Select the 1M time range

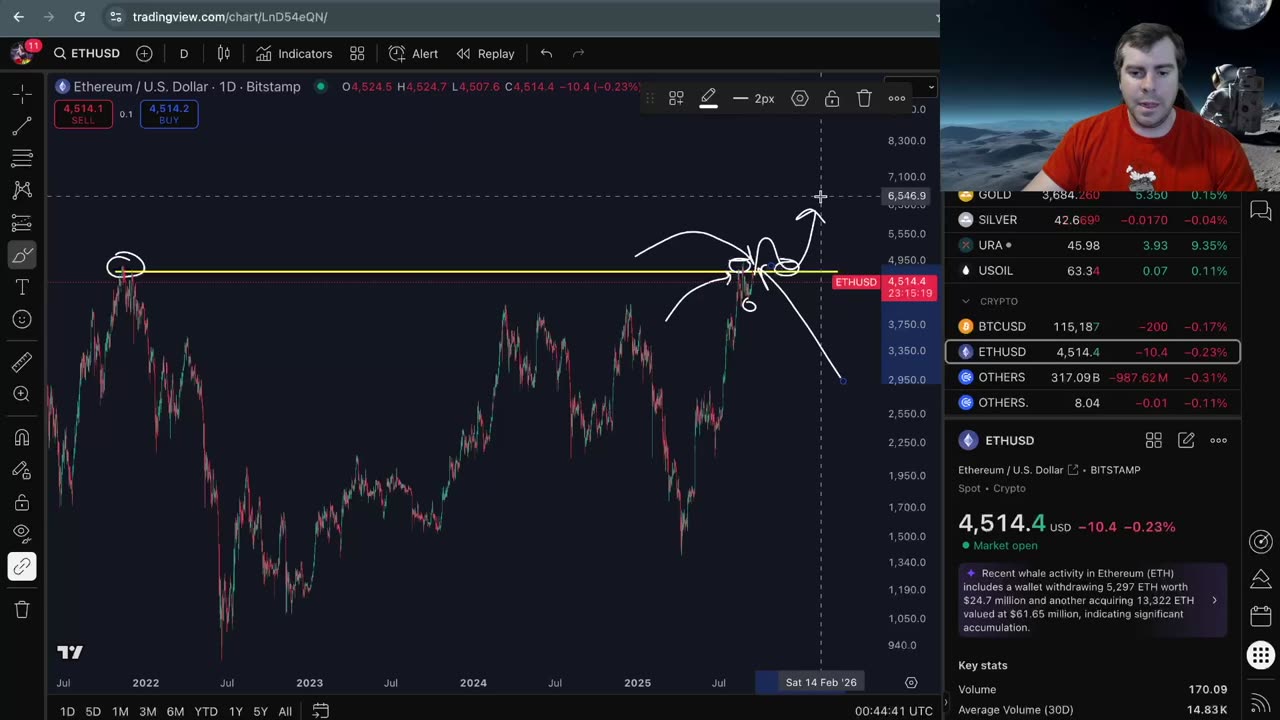point(120,711)
